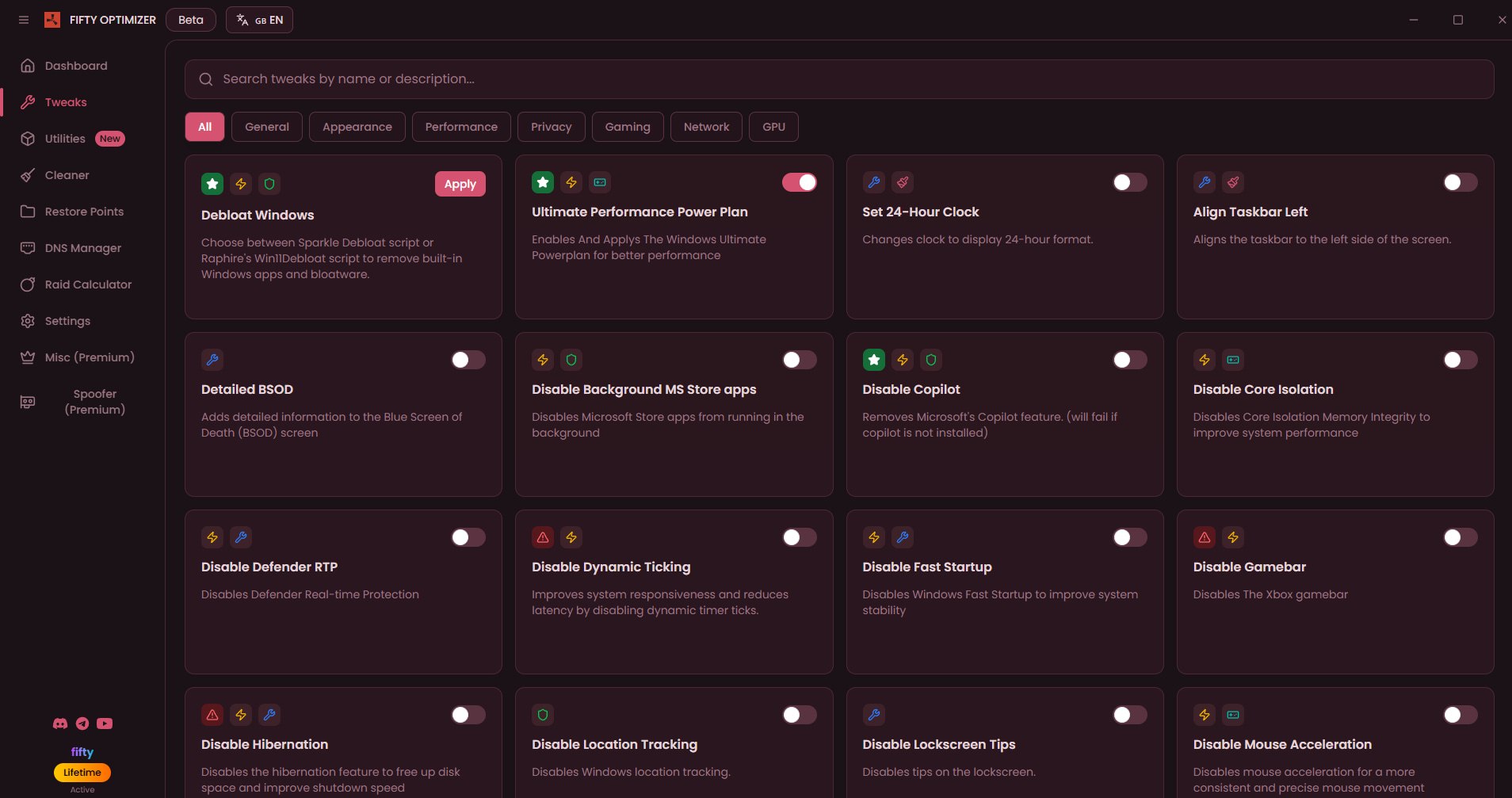Open the Telegram link icon

82,724
